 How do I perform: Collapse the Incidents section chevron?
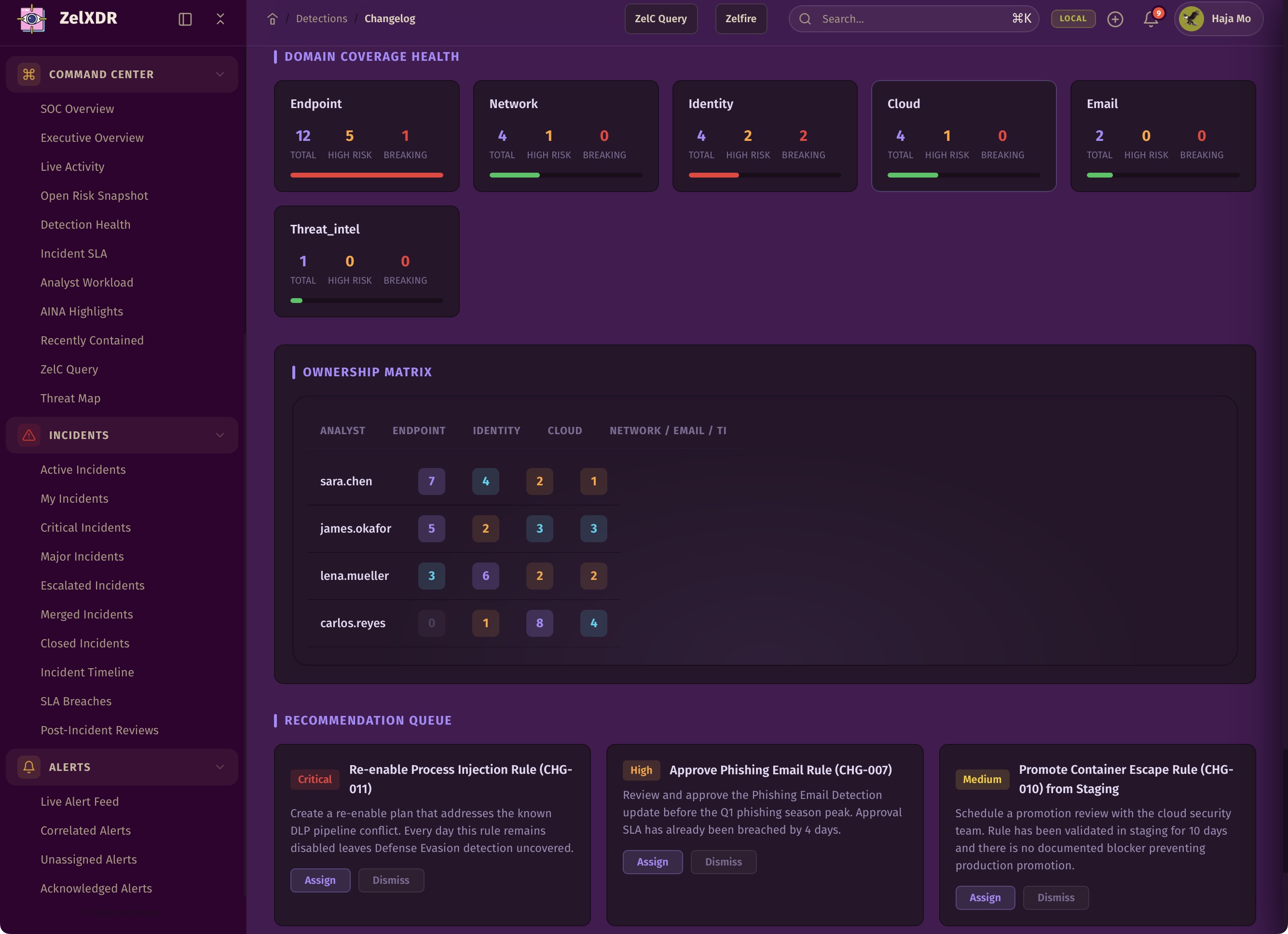click(x=220, y=435)
